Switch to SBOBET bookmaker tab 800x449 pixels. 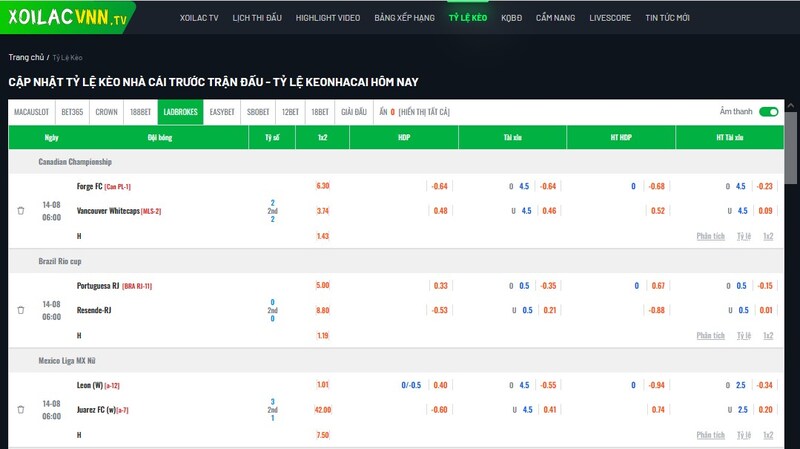click(x=258, y=112)
